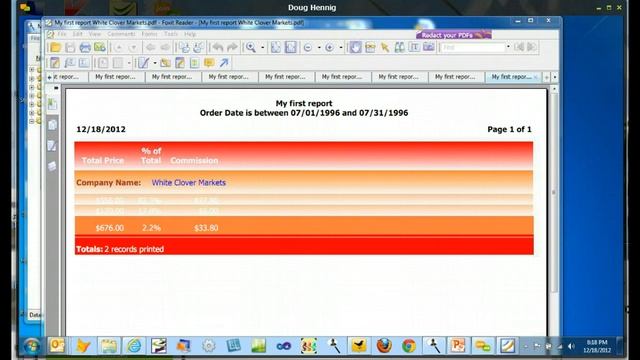Open the File menu
Image resolution: width=640 pixels, height=360 pixels.
tap(62, 34)
